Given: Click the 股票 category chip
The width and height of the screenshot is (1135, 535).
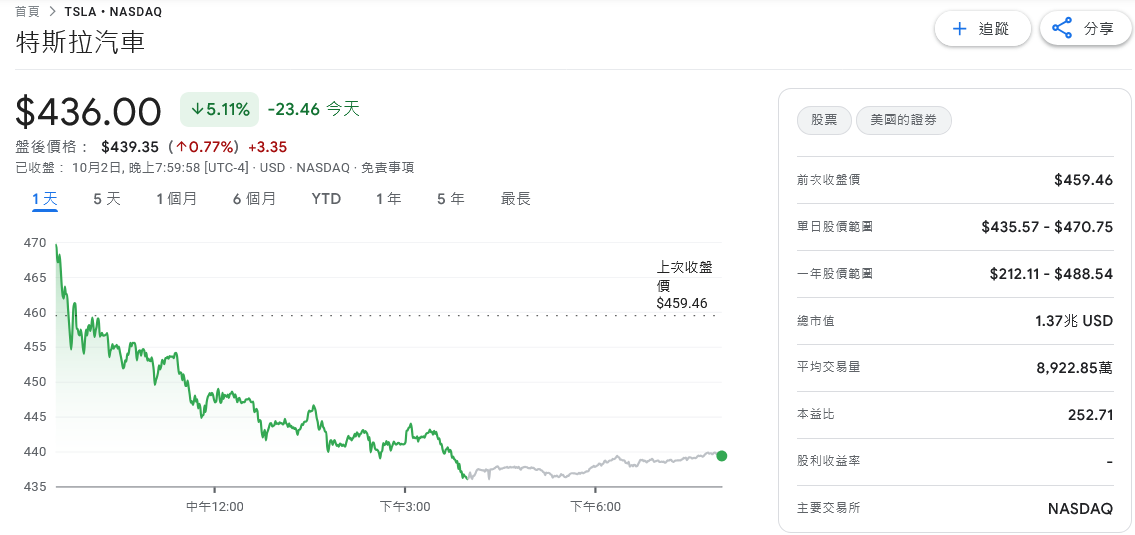Looking at the screenshot, I should tap(824, 120).
